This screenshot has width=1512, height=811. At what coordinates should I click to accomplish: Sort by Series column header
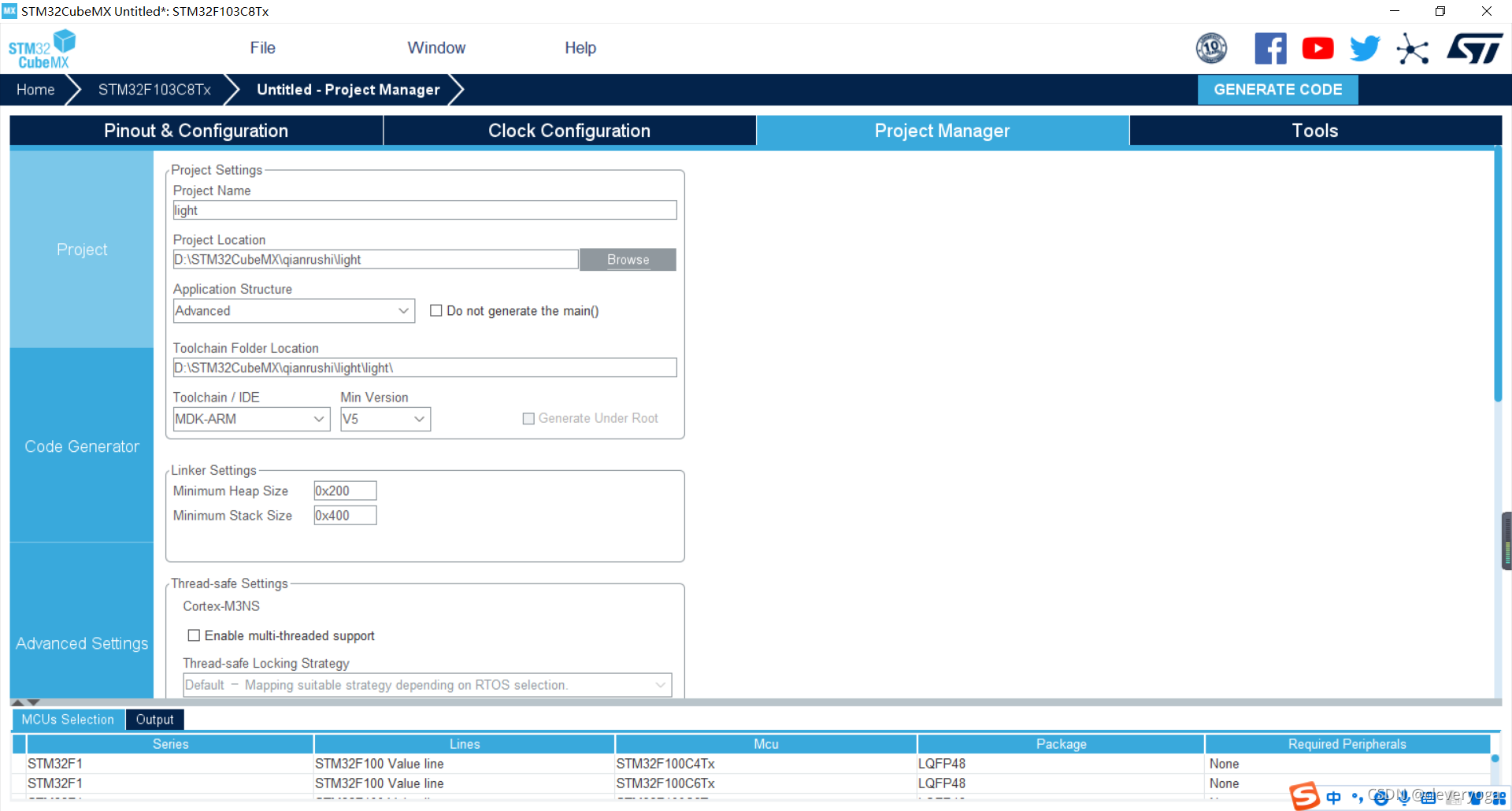tap(170, 744)
